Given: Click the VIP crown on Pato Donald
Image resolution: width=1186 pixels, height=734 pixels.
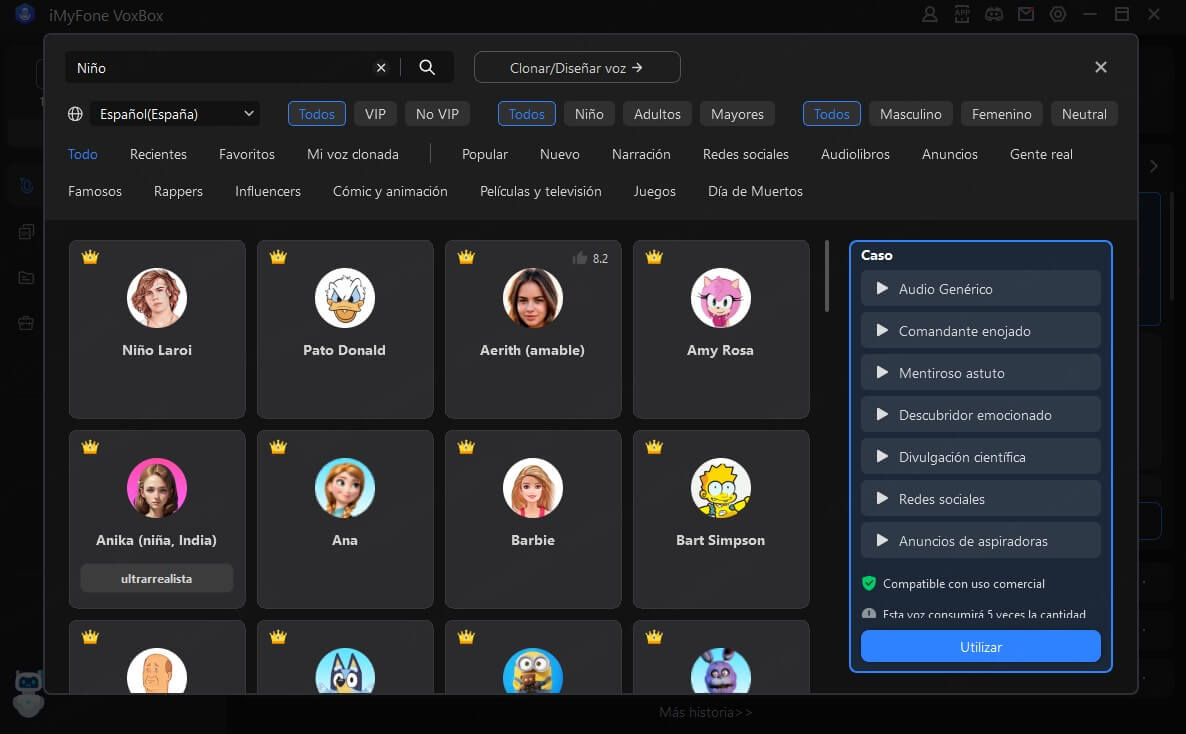Looking at the screenshot, I should (278, 257).
